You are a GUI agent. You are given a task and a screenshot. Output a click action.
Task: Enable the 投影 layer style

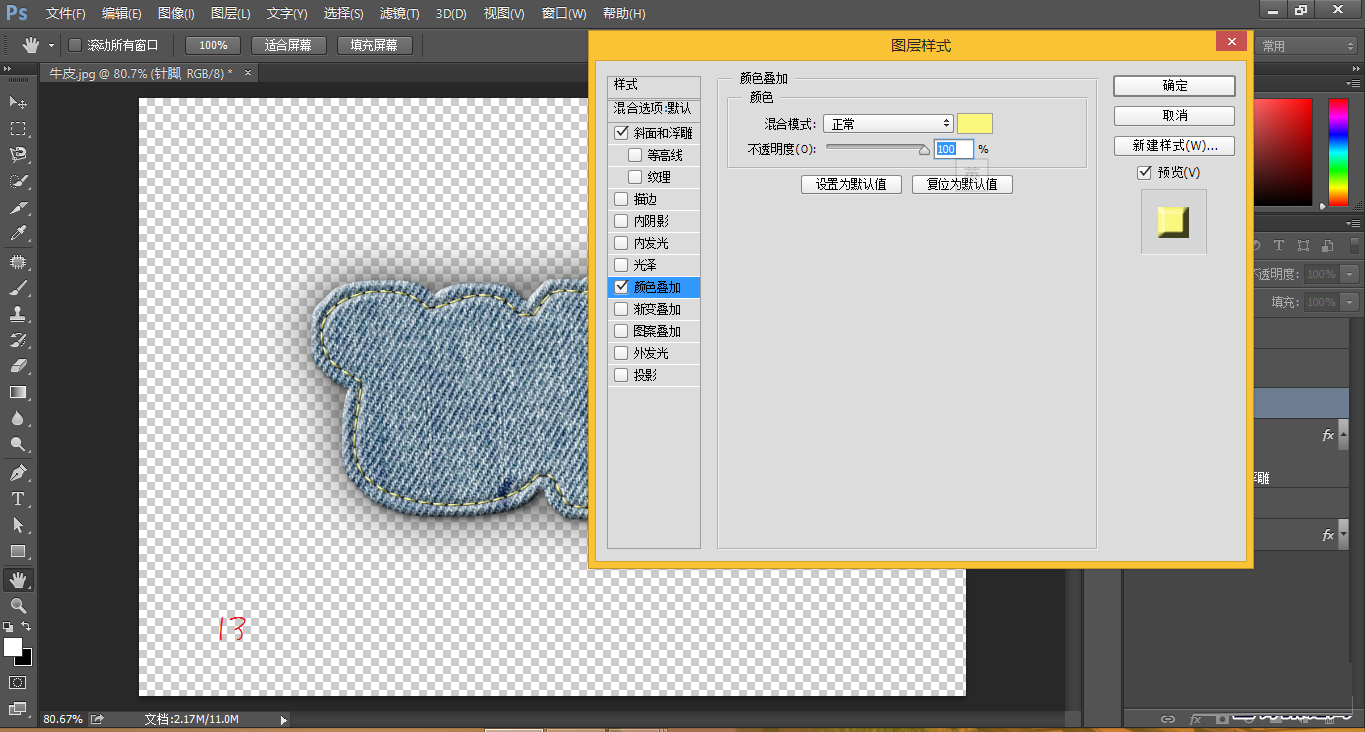coord(619,374)
